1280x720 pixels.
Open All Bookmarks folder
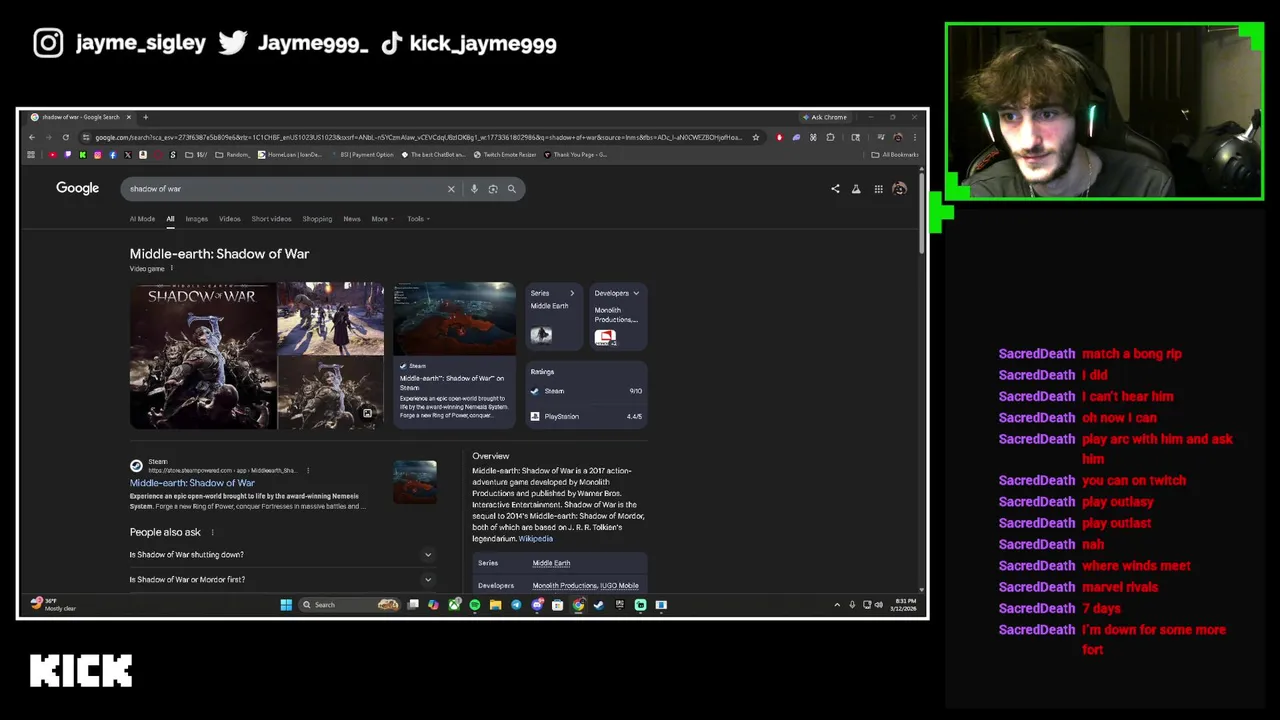coord(895,155)
